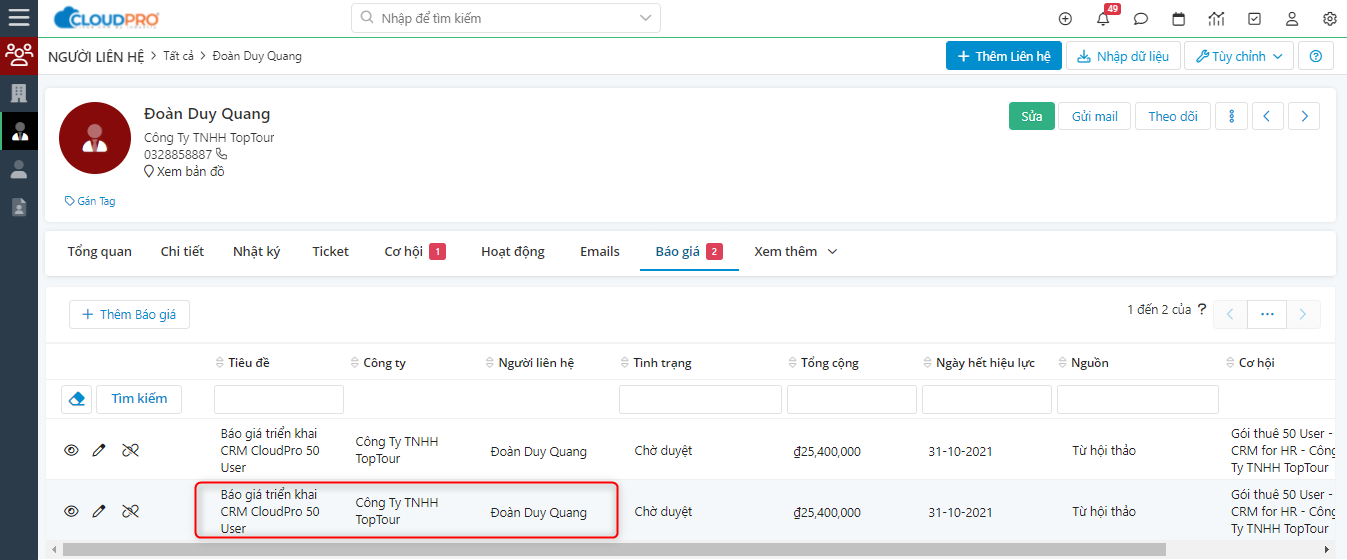Sort by Tổng cộng column
This screenshot has height=560, width=1347.
(823, 362)
